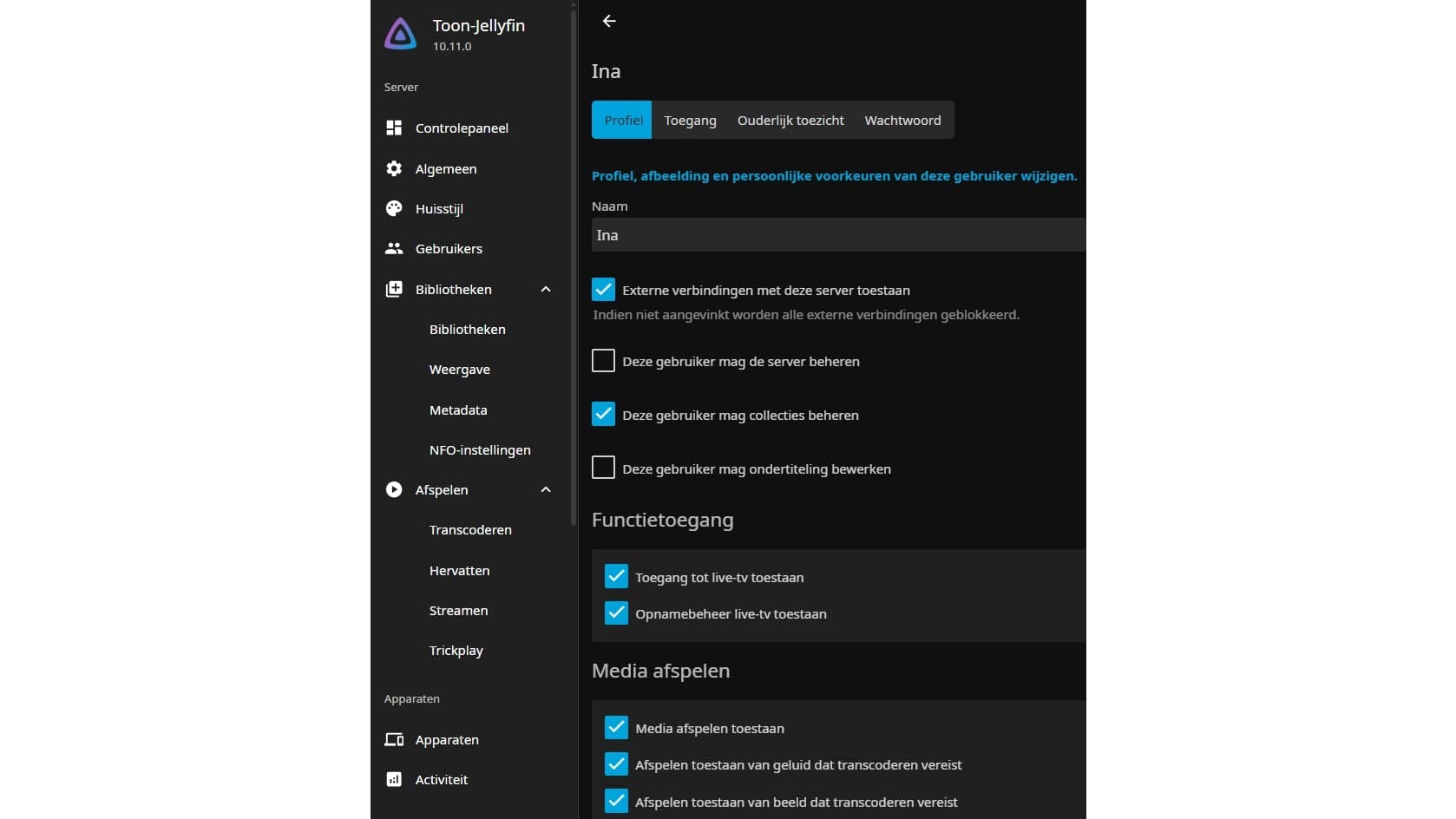Viewport: 1456px width, 819px height.
Task: Enable 'Deze gebruiker mag de server beheren' checkbox
Action: coord(603,361)
